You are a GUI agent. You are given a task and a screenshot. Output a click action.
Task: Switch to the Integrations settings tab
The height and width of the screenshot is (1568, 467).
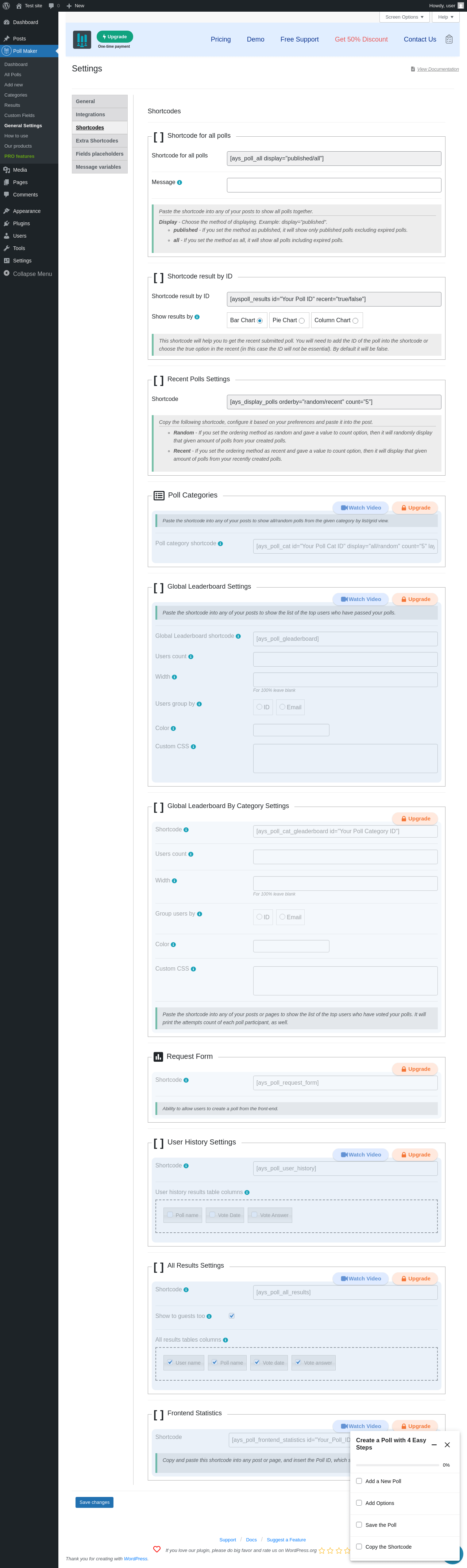point(90,114)
